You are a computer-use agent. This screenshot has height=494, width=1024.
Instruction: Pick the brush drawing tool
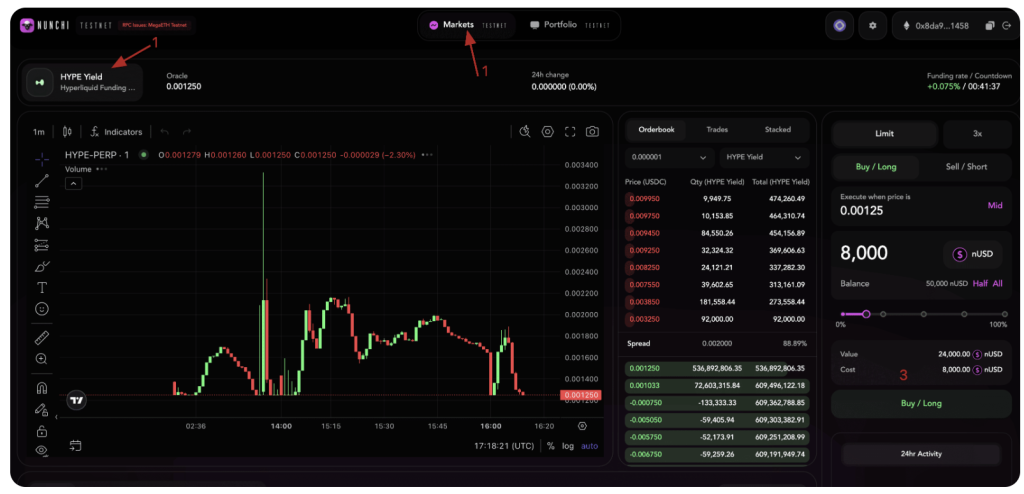click(41, 266)
